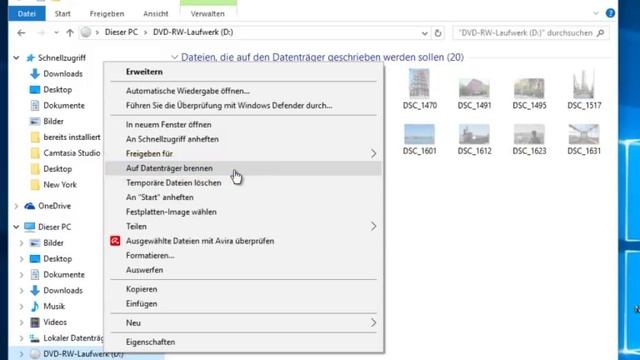Open Freigeben für submenu
Screen dimensions: 640x360
244,153
